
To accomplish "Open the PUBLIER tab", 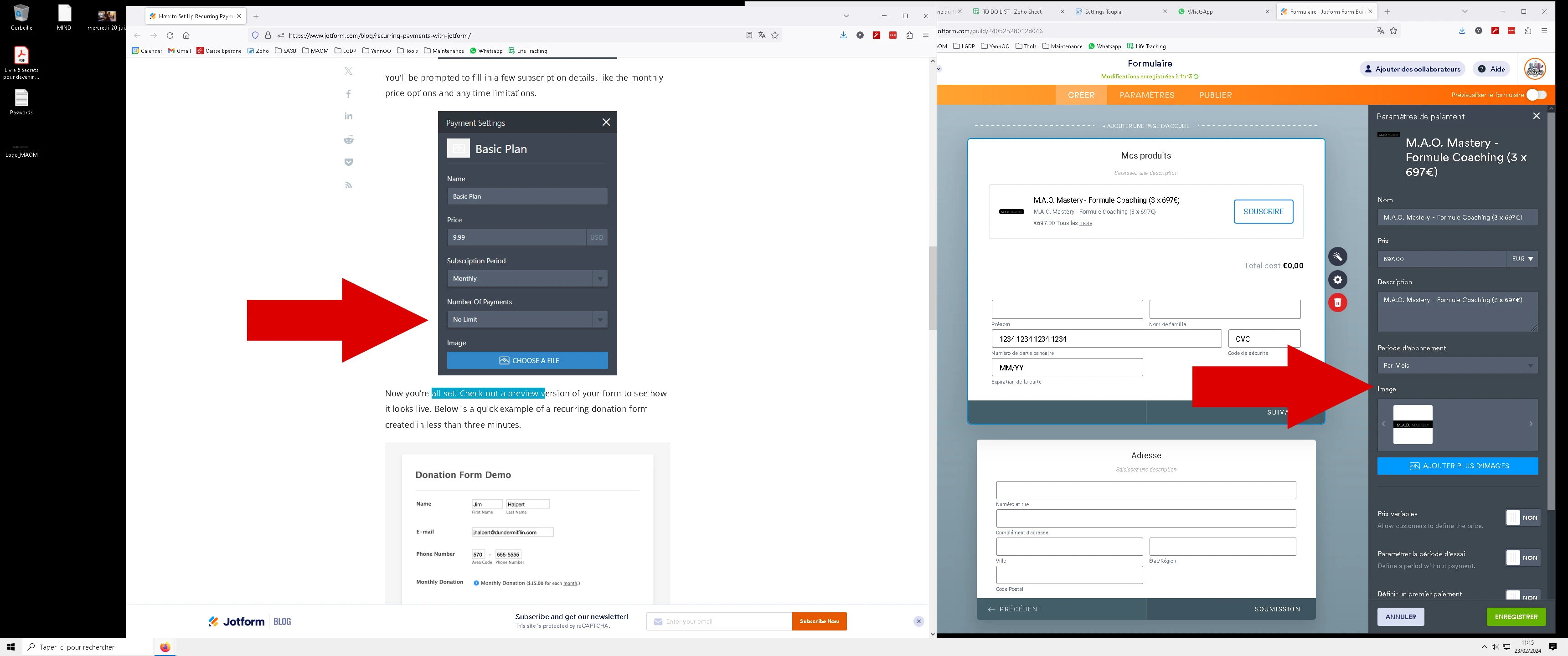I will [x=1215, y=95].
